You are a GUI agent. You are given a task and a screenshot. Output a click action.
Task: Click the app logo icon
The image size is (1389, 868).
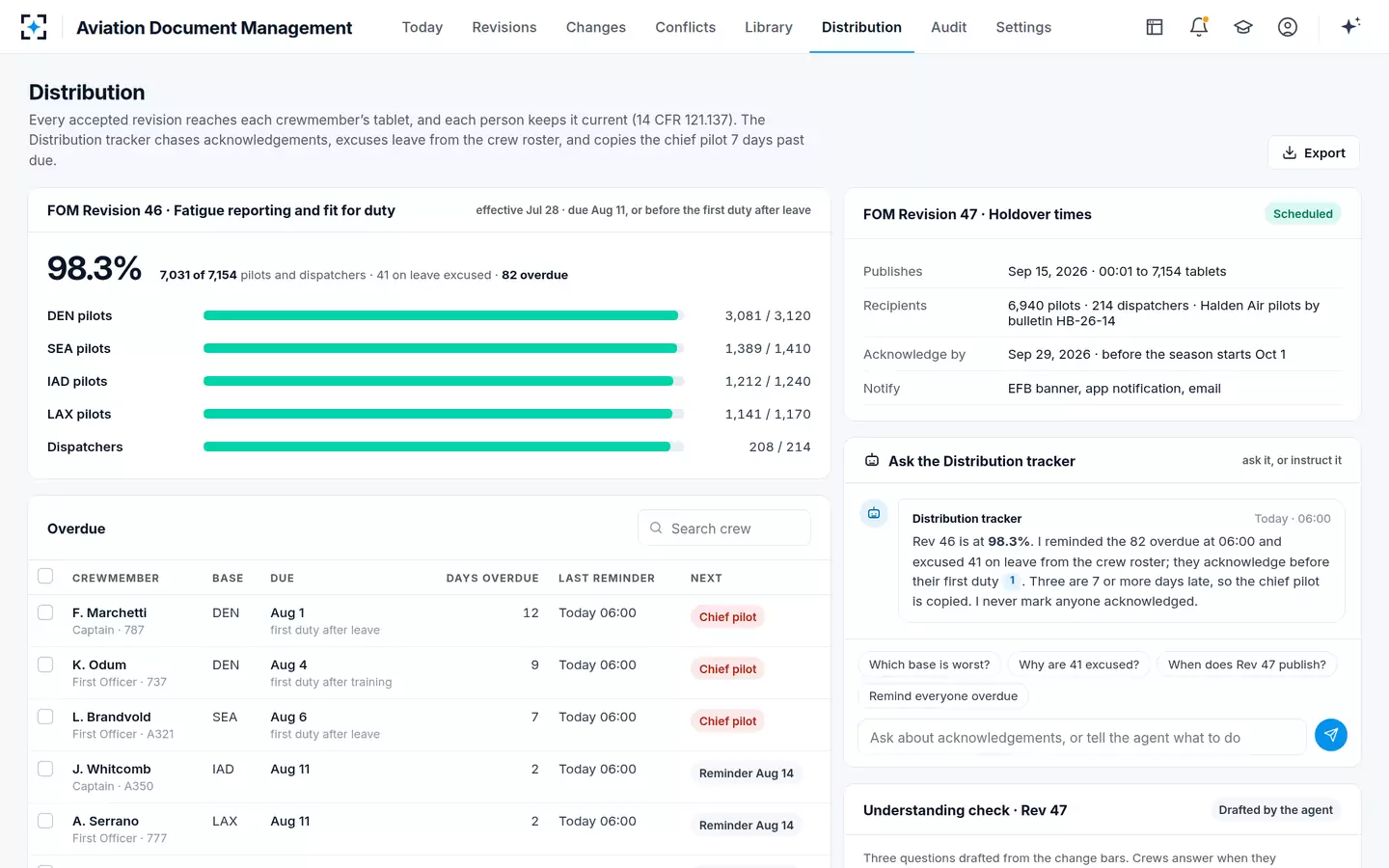[34, 27]
